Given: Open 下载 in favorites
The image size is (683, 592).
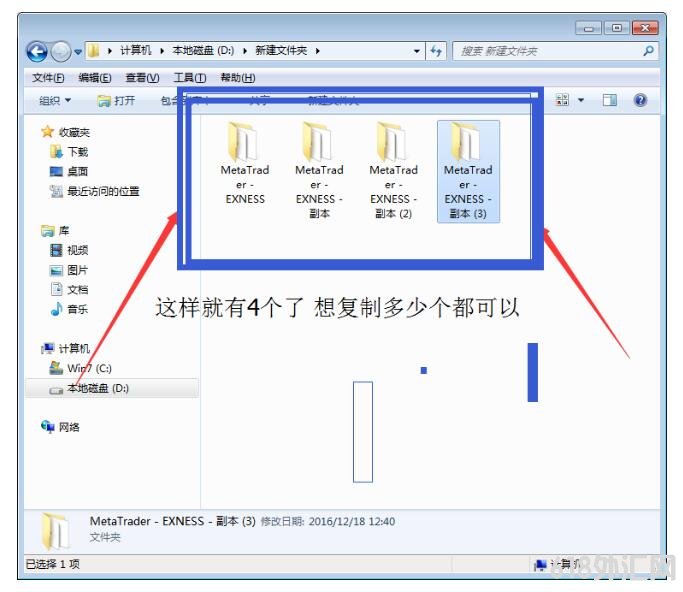Looking at the screenshot, I should pos(78,152).
